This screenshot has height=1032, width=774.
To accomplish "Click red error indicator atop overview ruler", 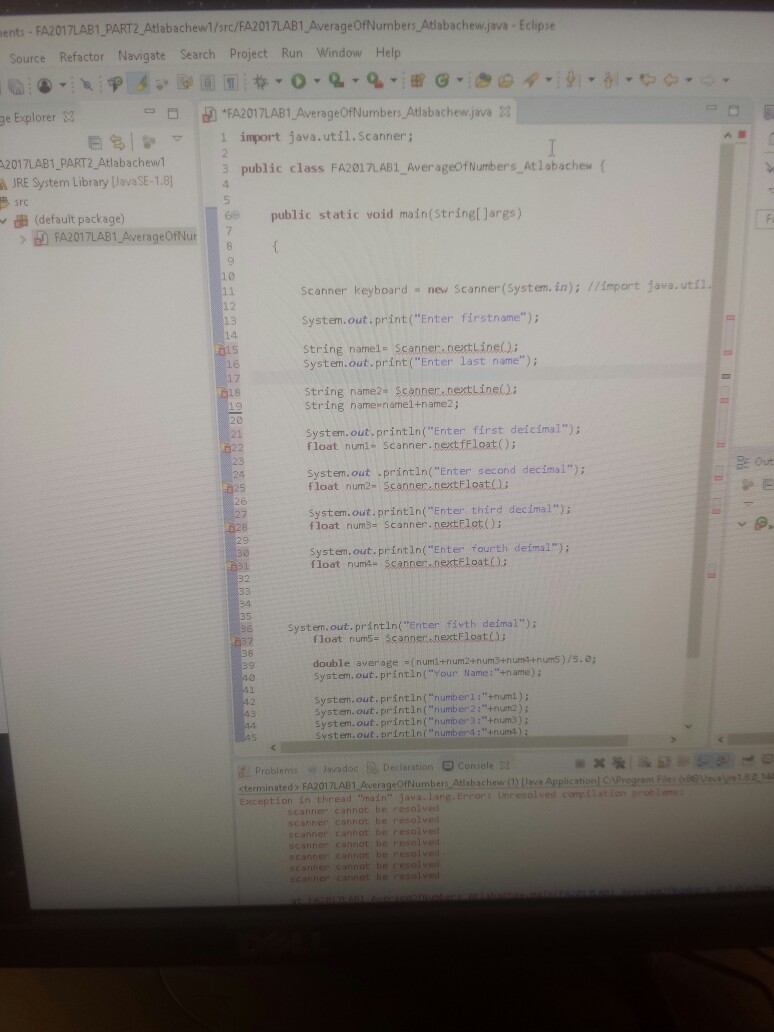I will [x=742, y=134].
